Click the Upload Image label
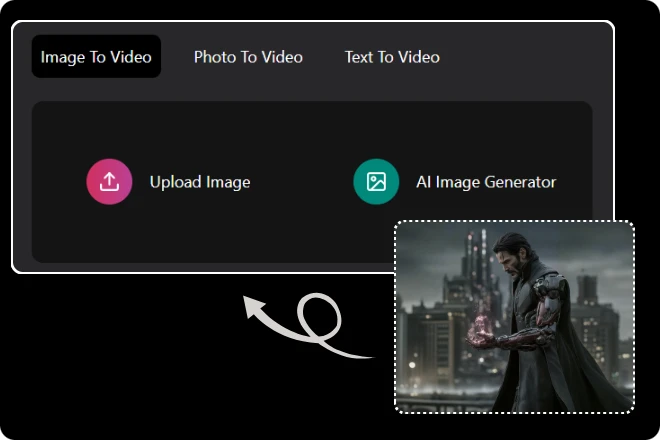 pos(200,182)
